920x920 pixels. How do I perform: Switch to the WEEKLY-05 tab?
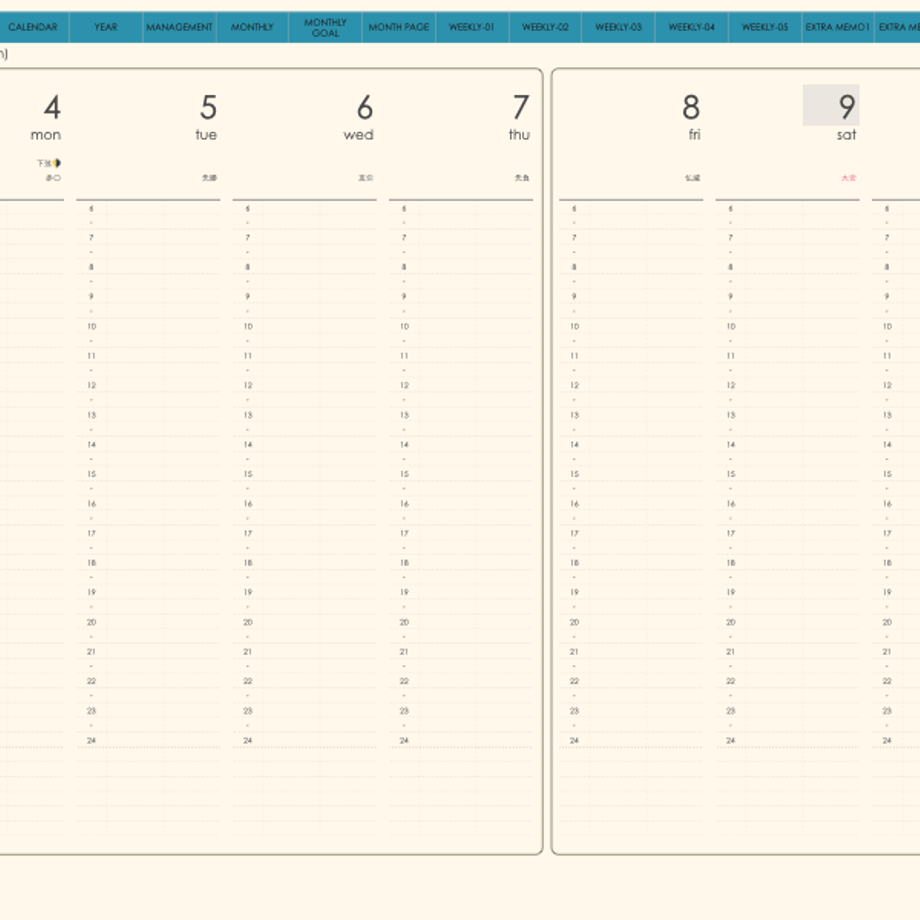click(765, 27)
